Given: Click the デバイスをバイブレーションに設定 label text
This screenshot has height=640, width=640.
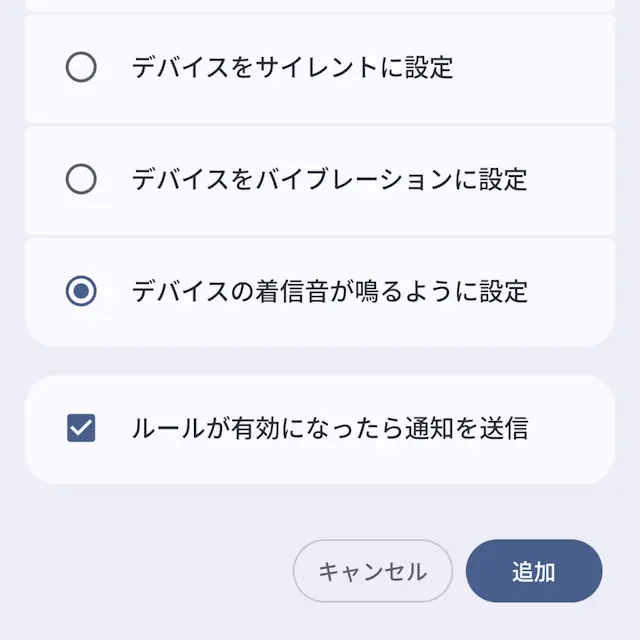Looking at the screenshot, I should [329, 180].
